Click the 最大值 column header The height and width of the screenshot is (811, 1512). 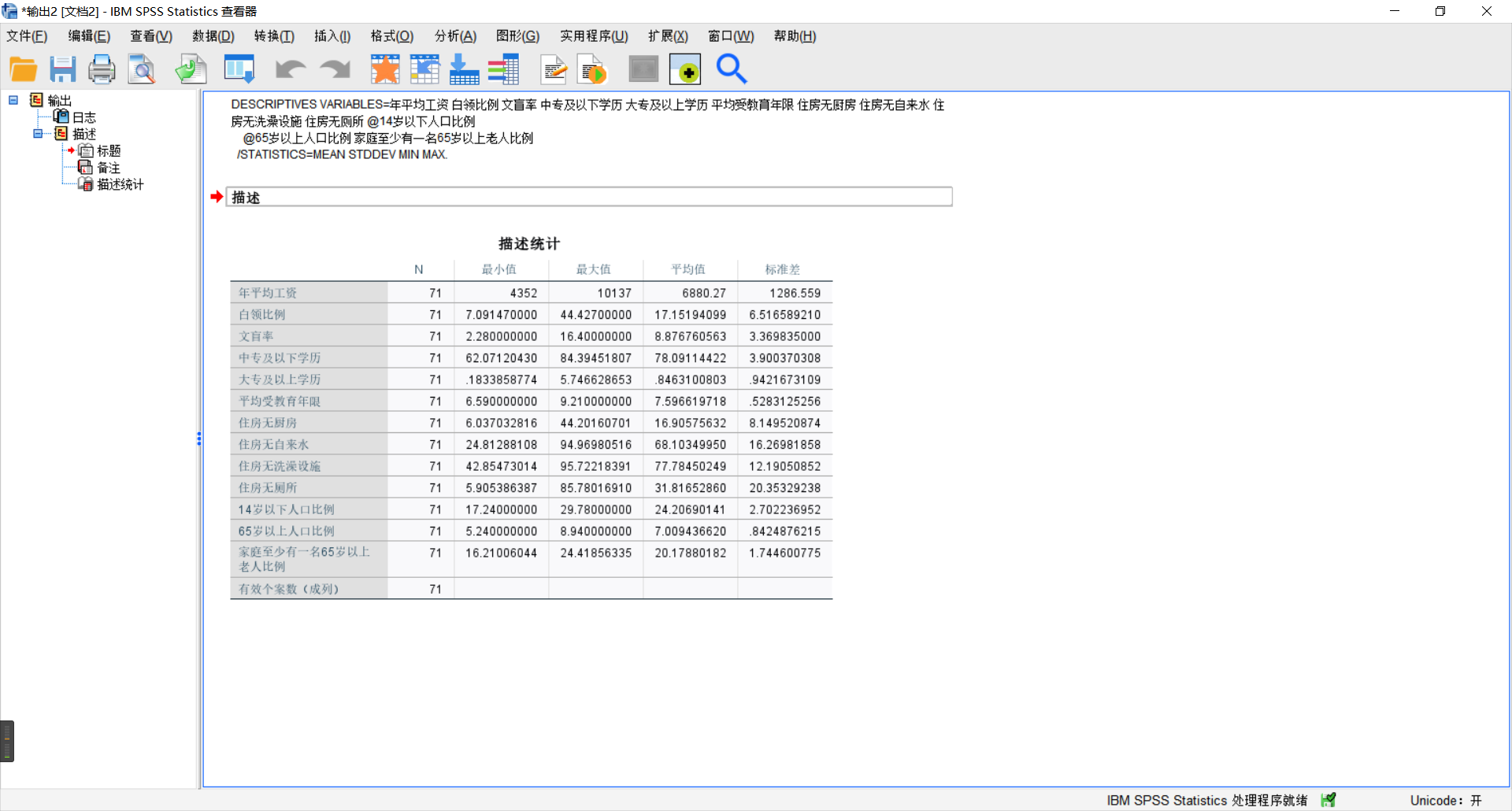594,269
